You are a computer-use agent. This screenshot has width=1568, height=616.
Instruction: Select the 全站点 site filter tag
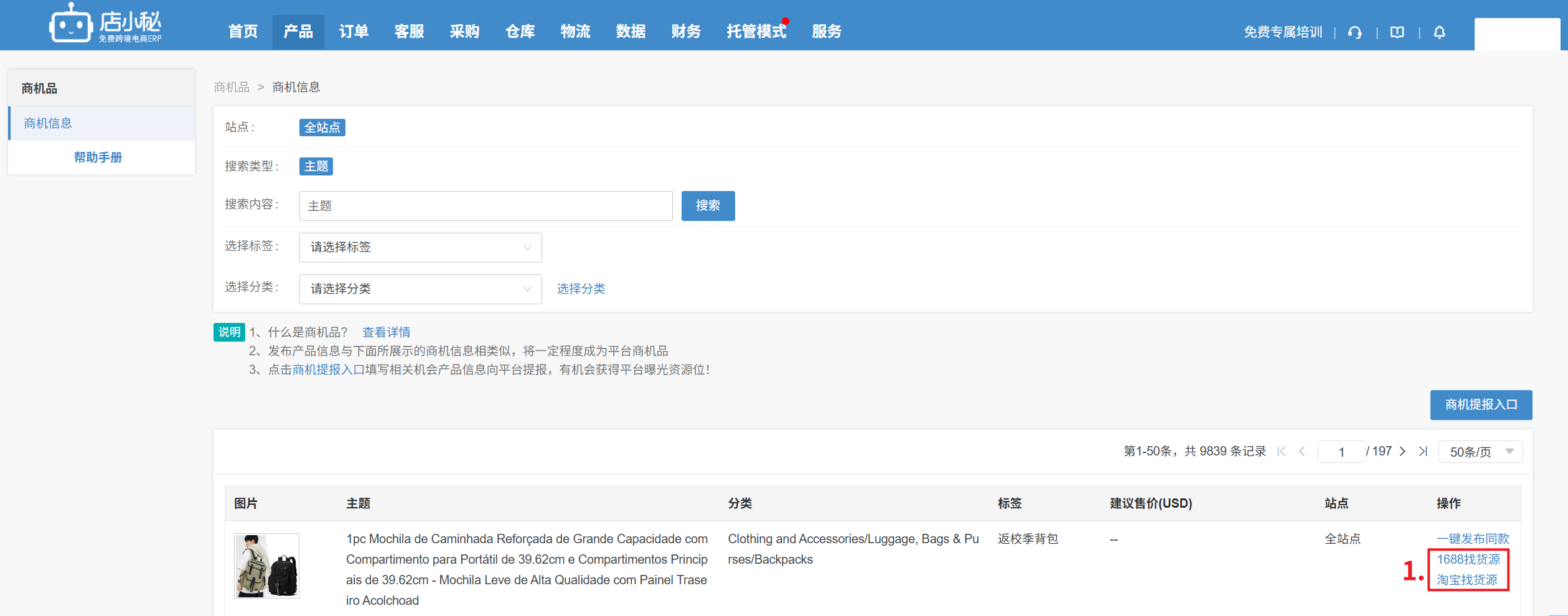322,128
